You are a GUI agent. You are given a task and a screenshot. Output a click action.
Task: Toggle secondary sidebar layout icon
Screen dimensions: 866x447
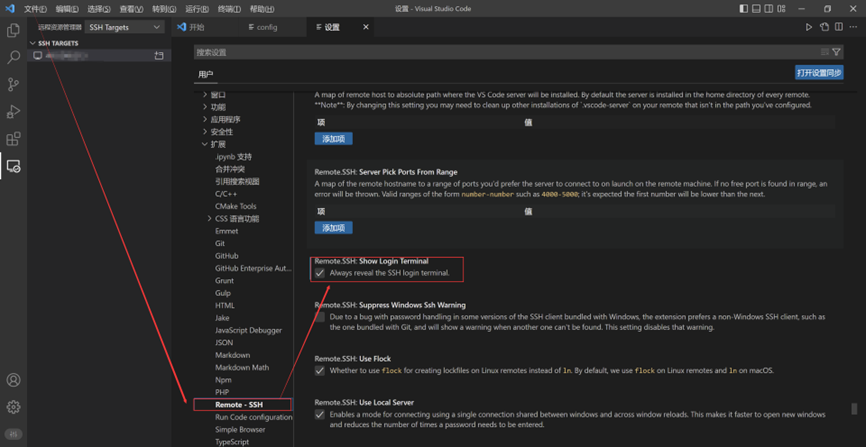(x=768, y=9)
